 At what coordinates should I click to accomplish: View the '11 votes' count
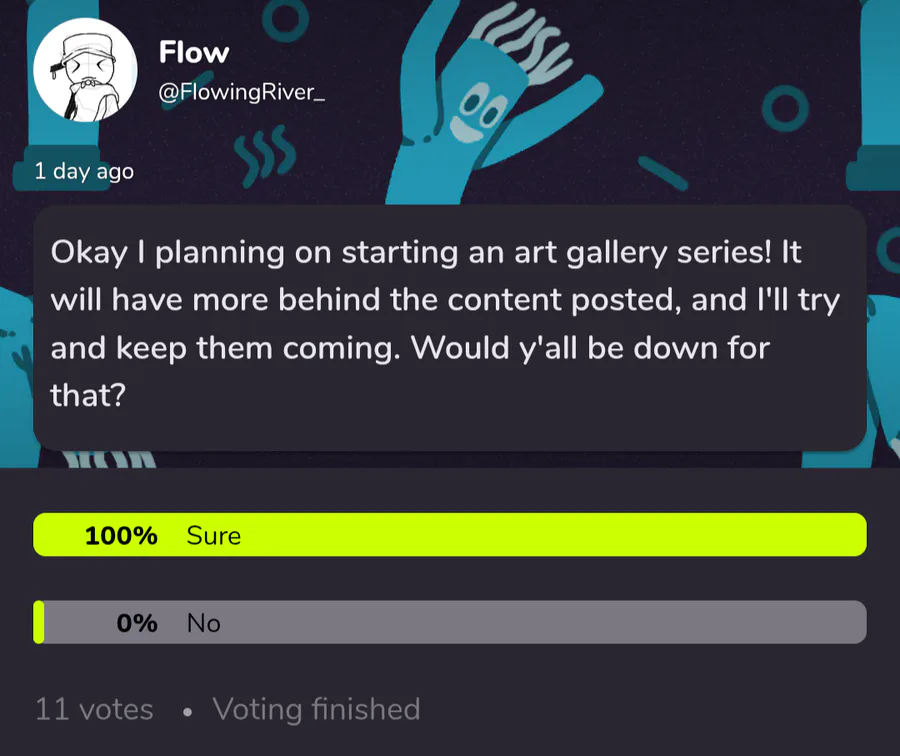pos(95,710)
